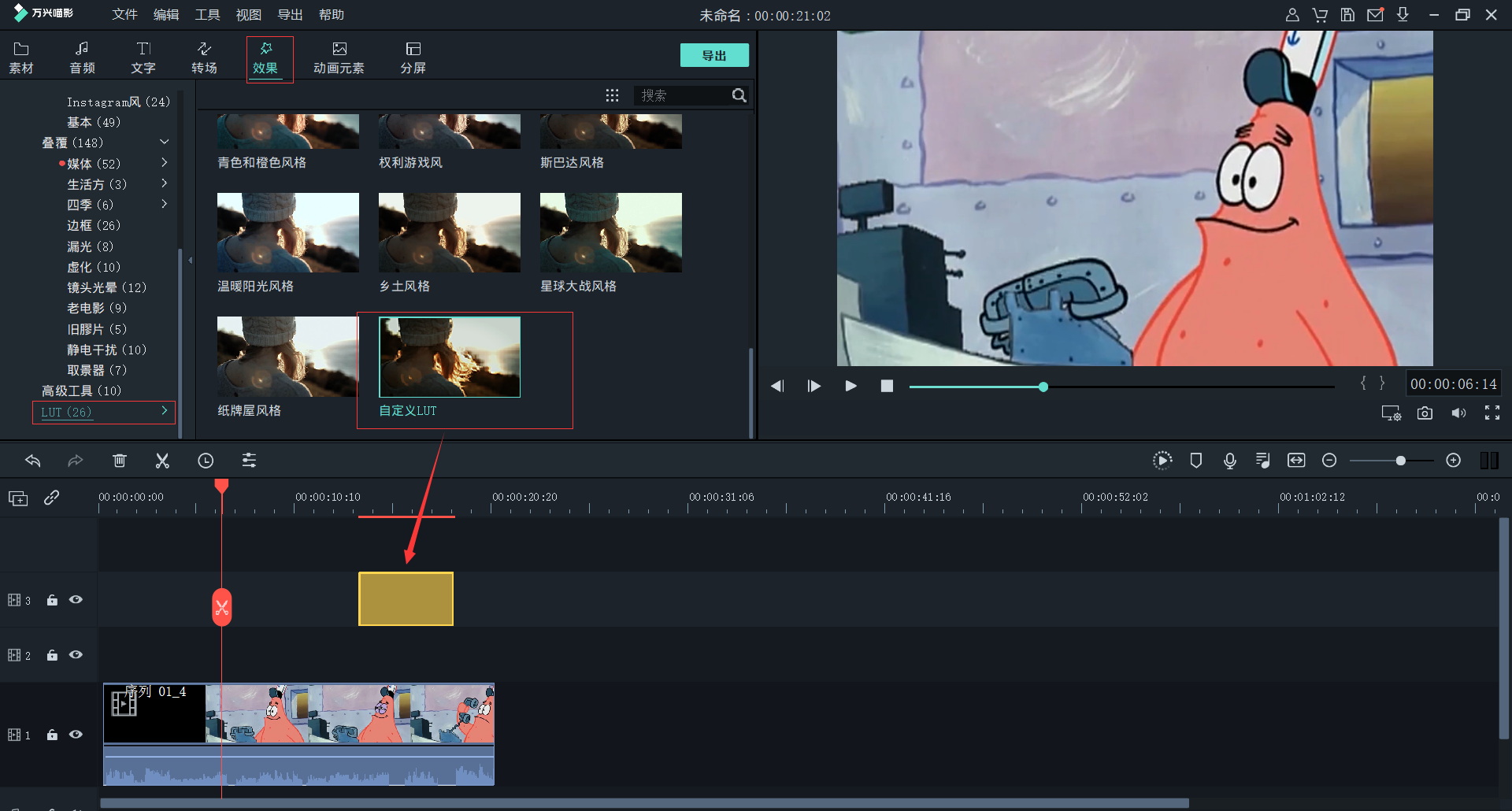
Task: Hide track 3 using eye icon
Action: tap(76, 600)
